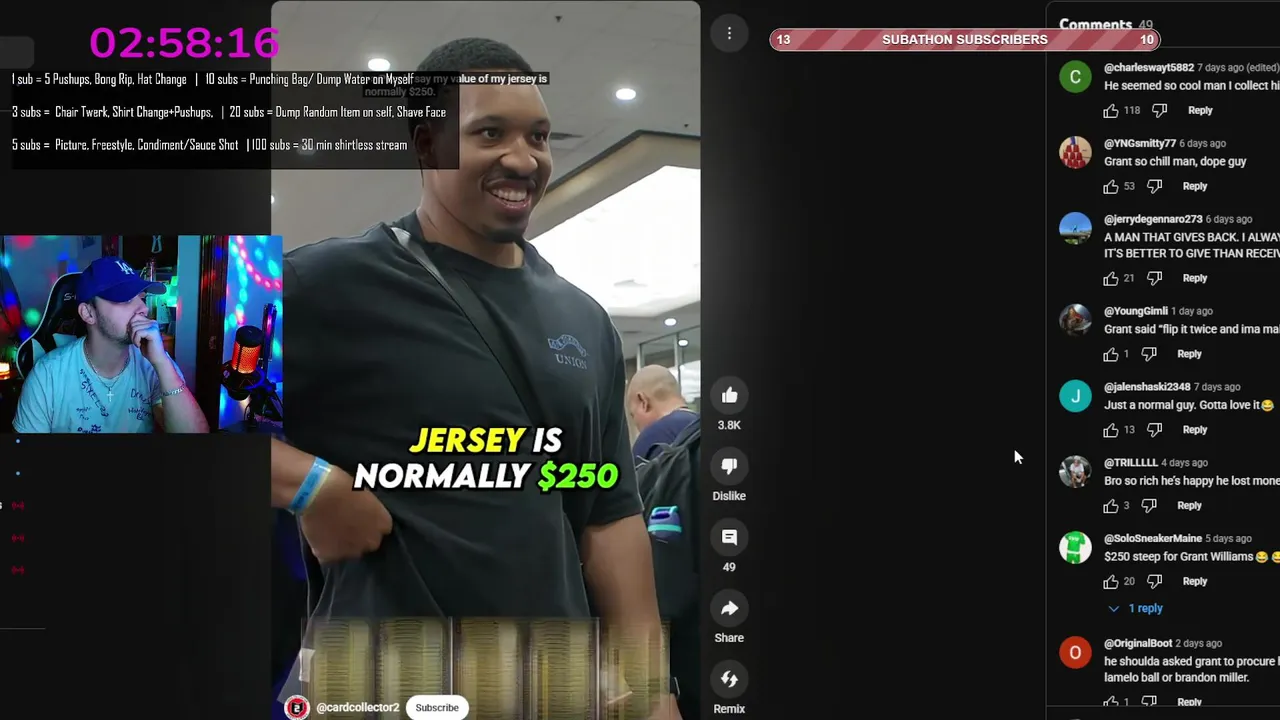Open the @charleswayt5882 username link
The height and width of the screenshot is (720, 1280).
click(1149, 68)
